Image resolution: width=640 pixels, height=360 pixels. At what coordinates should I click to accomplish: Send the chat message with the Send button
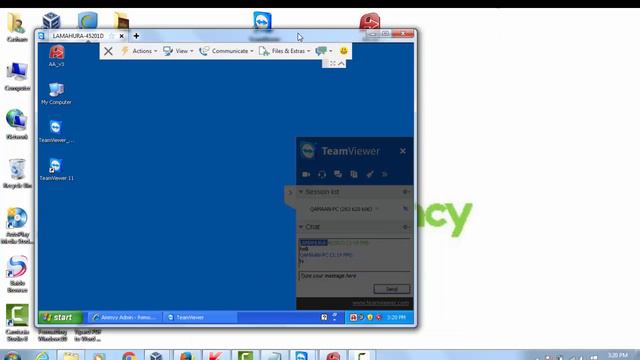(x=391, y=289)
